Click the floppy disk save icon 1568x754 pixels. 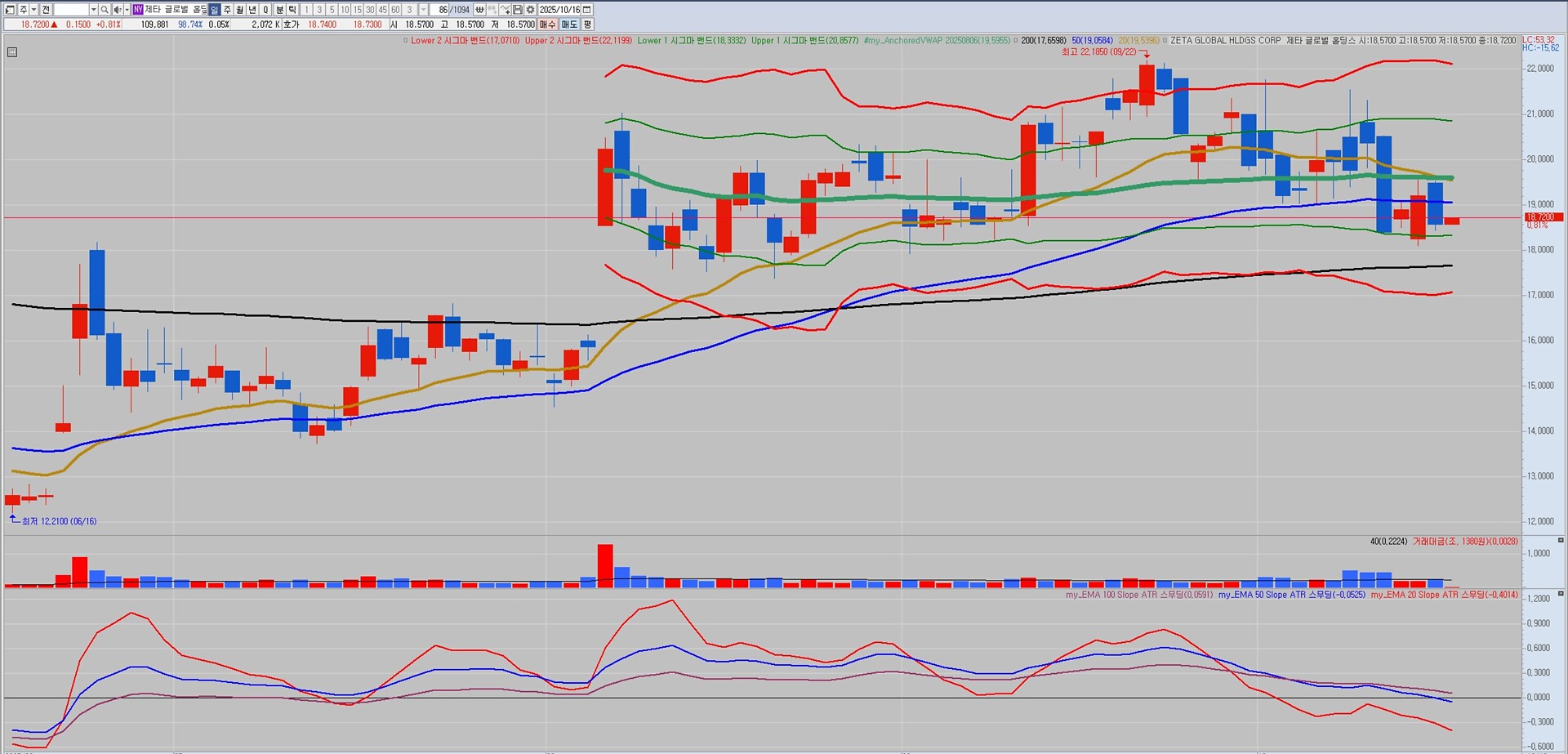518,10
